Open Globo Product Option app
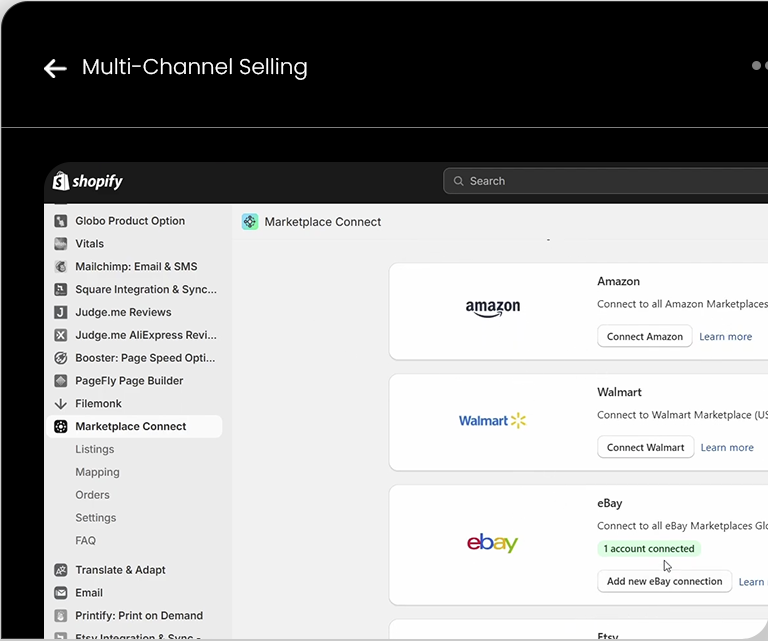768x641 pixels. coord(130,221)
